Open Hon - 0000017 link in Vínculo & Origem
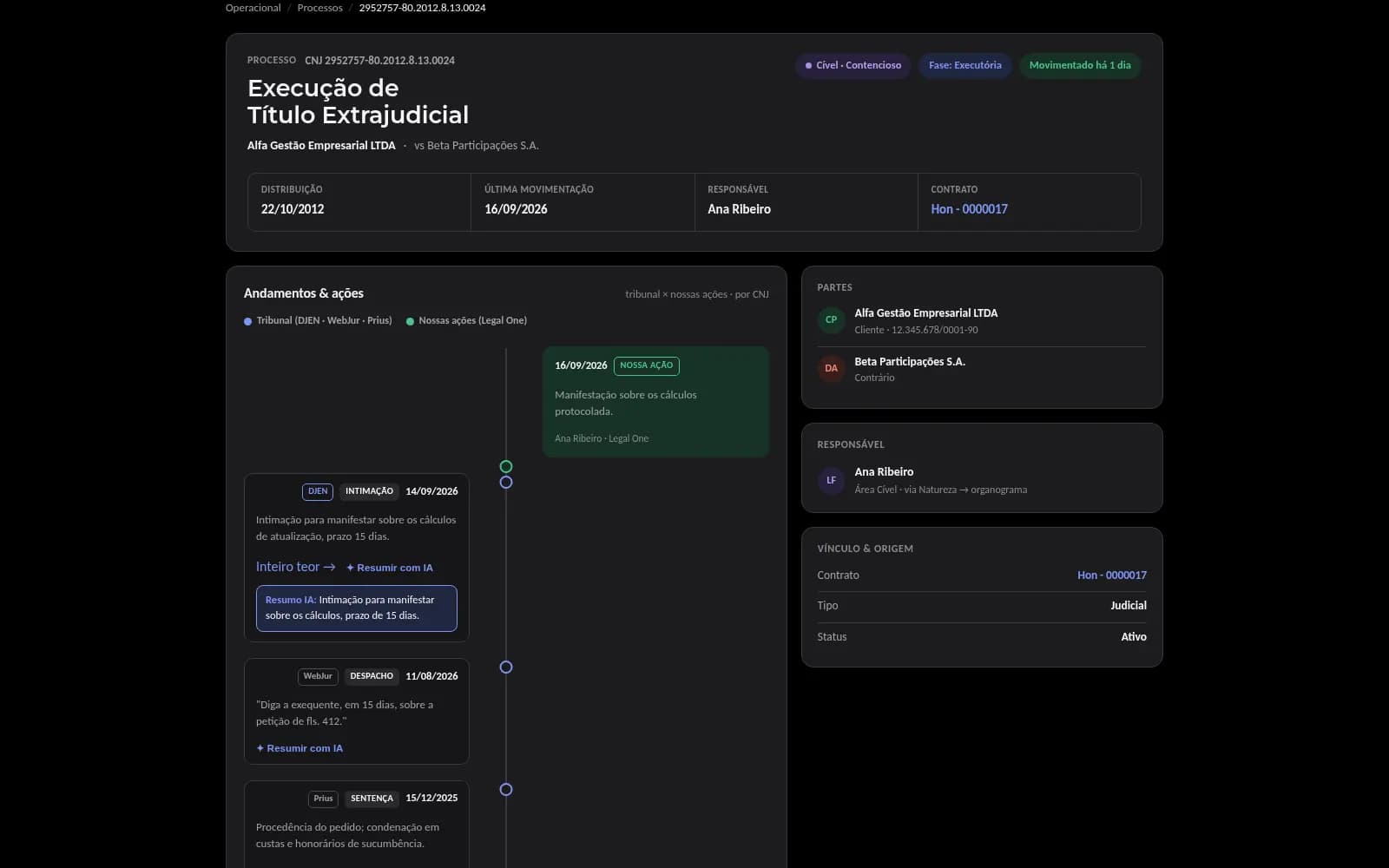This screenshot has height=868, width=1389. point(1112,575)
